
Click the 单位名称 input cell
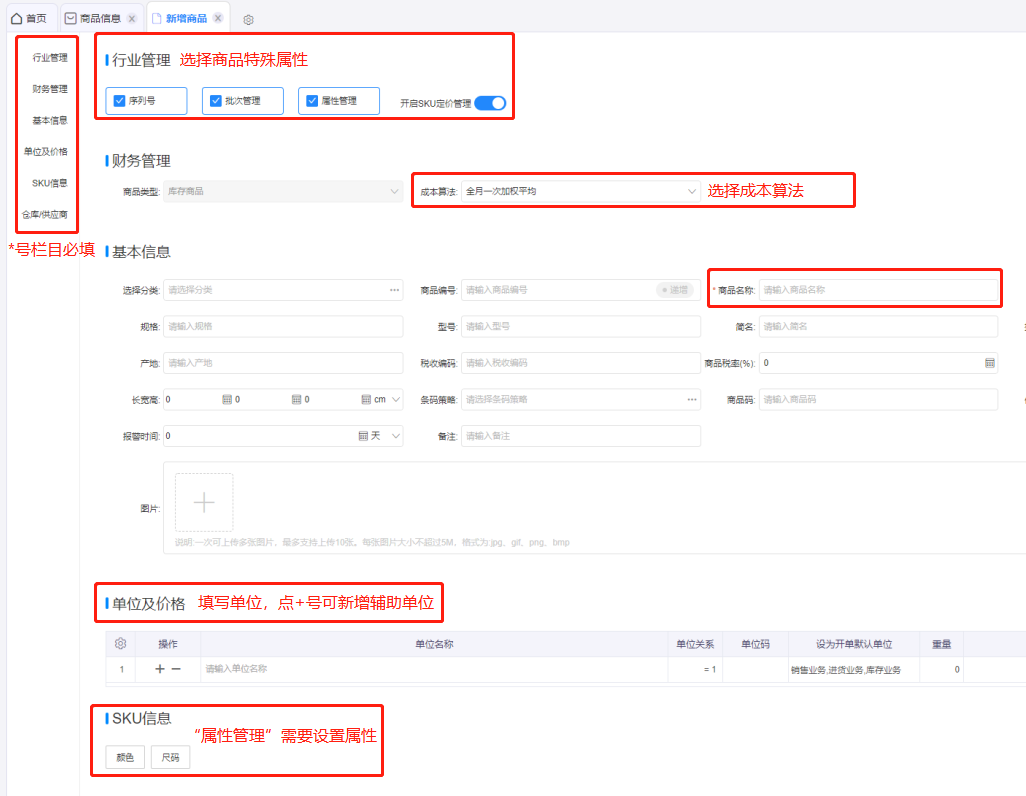pyautogui.click(x=434, y=669)
